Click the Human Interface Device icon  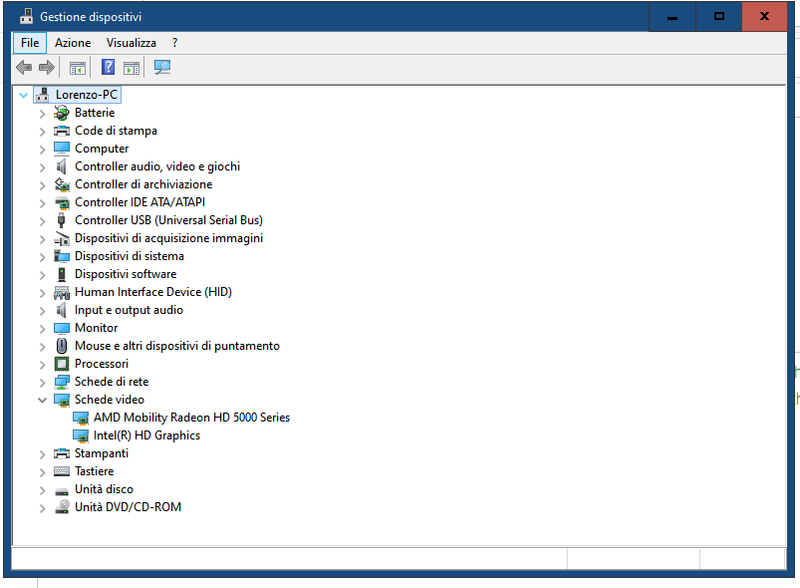(x=62, y=292)
